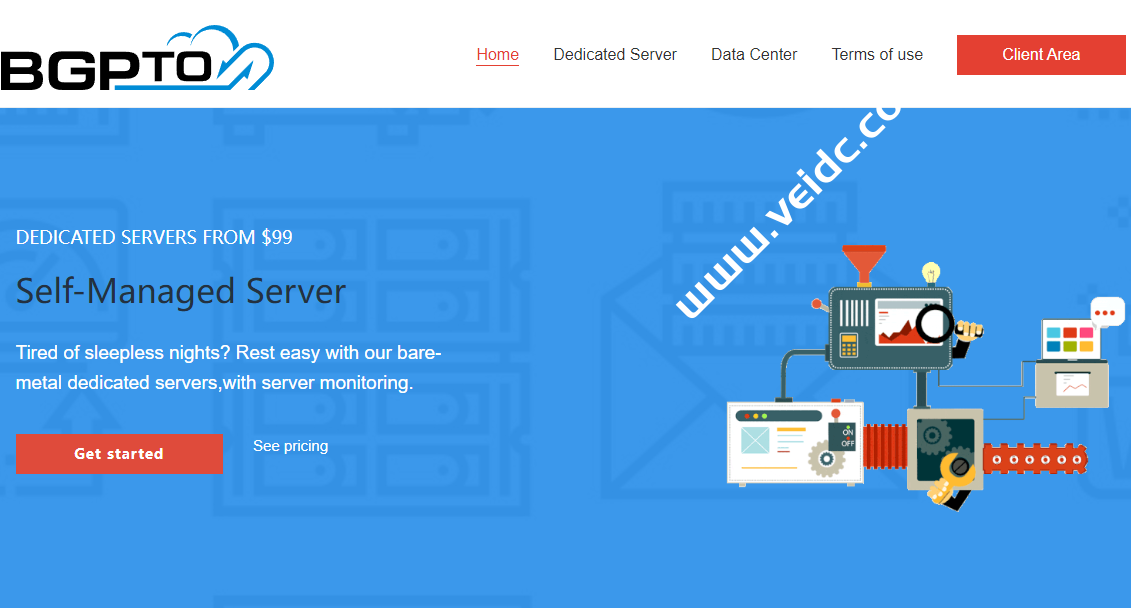1131x609 pixels.
Task: Click the 'Tired of sleepless nights?' paragraph
Action: 229,367
